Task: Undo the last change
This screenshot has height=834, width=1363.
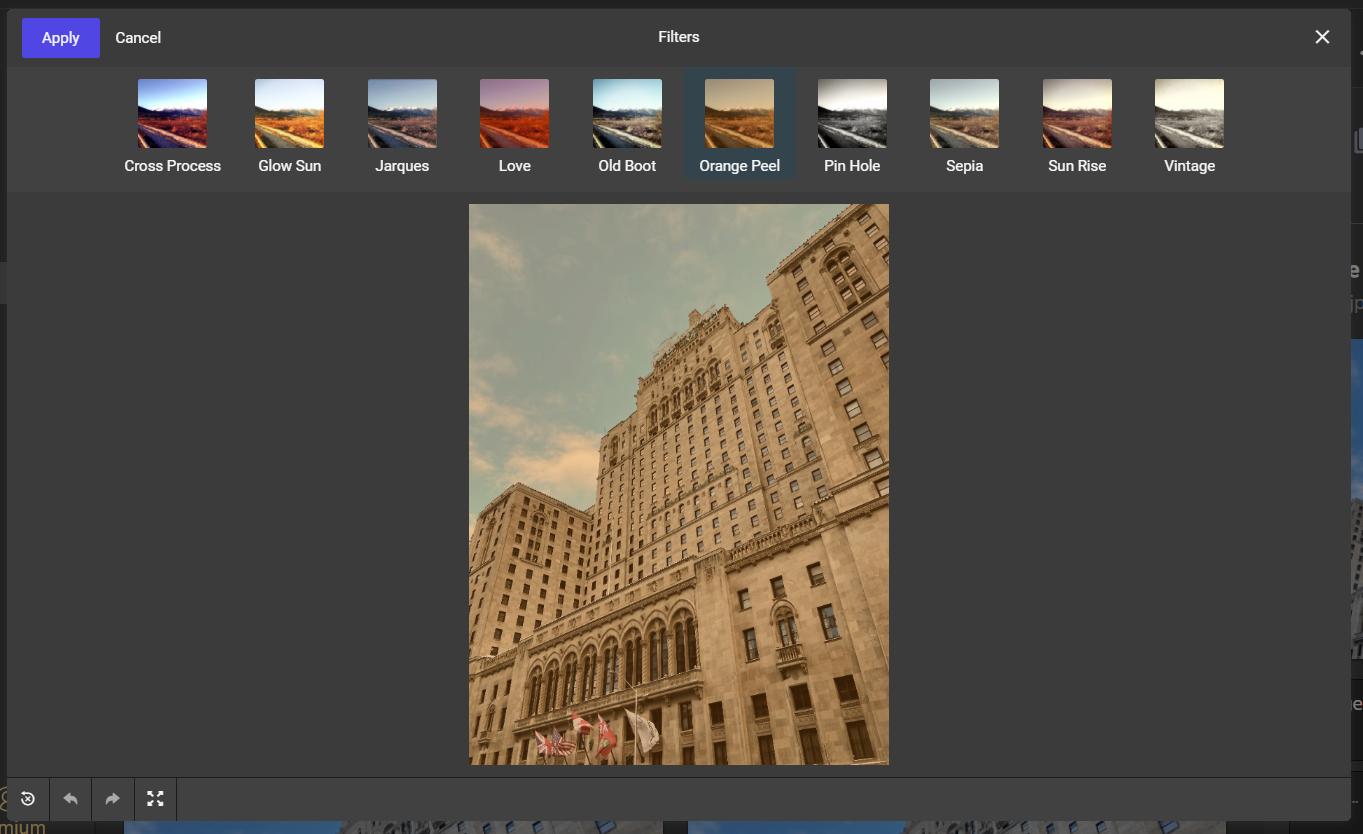Action: pyautogui.click(x=70, y=799)
